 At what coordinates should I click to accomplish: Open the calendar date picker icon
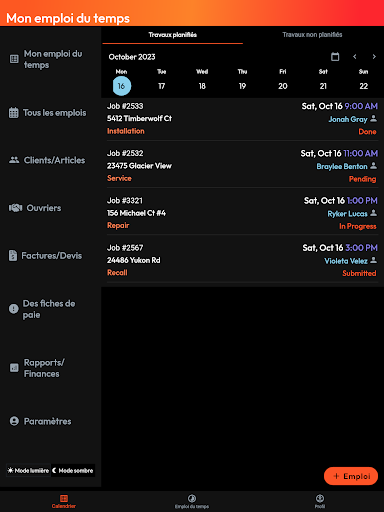[x=335, y=57]
